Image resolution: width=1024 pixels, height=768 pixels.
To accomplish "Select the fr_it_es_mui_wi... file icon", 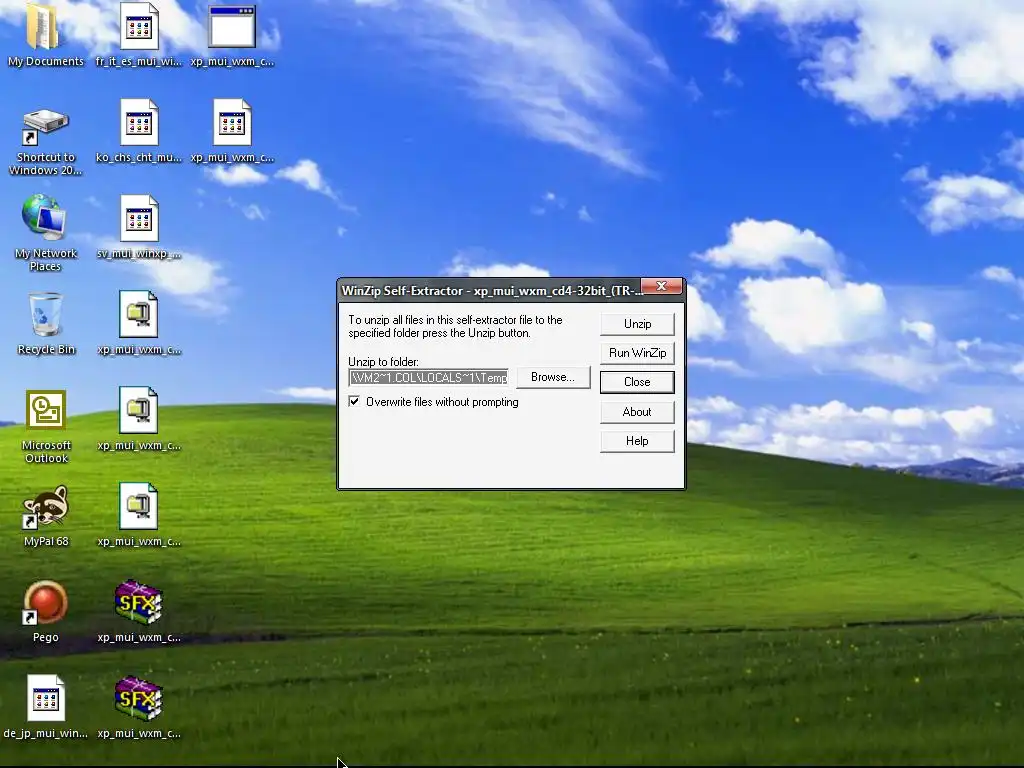I will [x=138, y=26].
